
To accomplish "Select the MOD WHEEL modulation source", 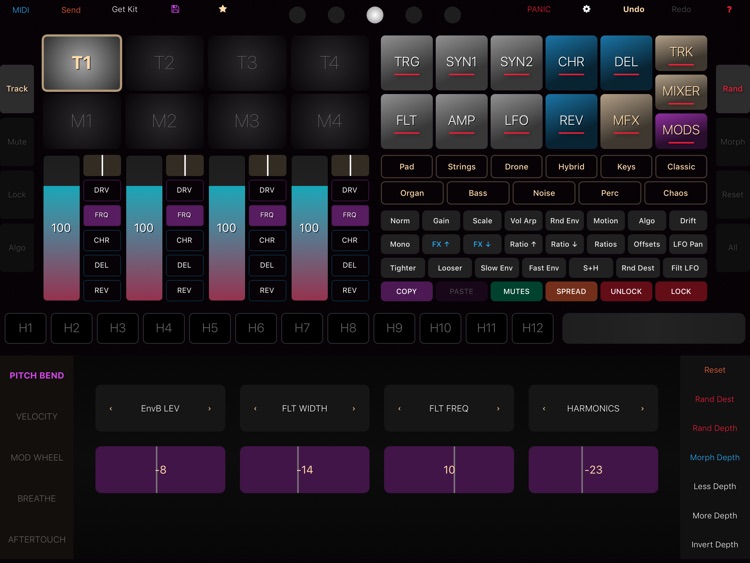I will (x=37, y=458).
